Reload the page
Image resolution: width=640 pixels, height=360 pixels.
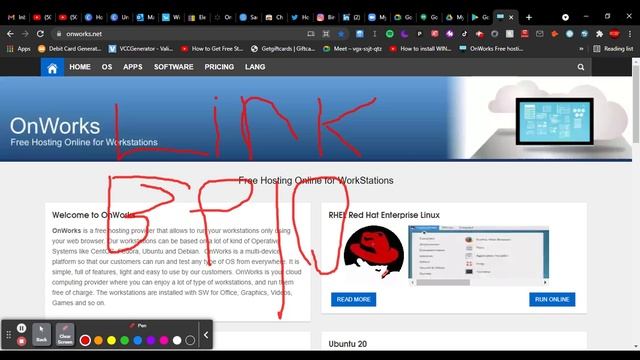click(40, 34)
